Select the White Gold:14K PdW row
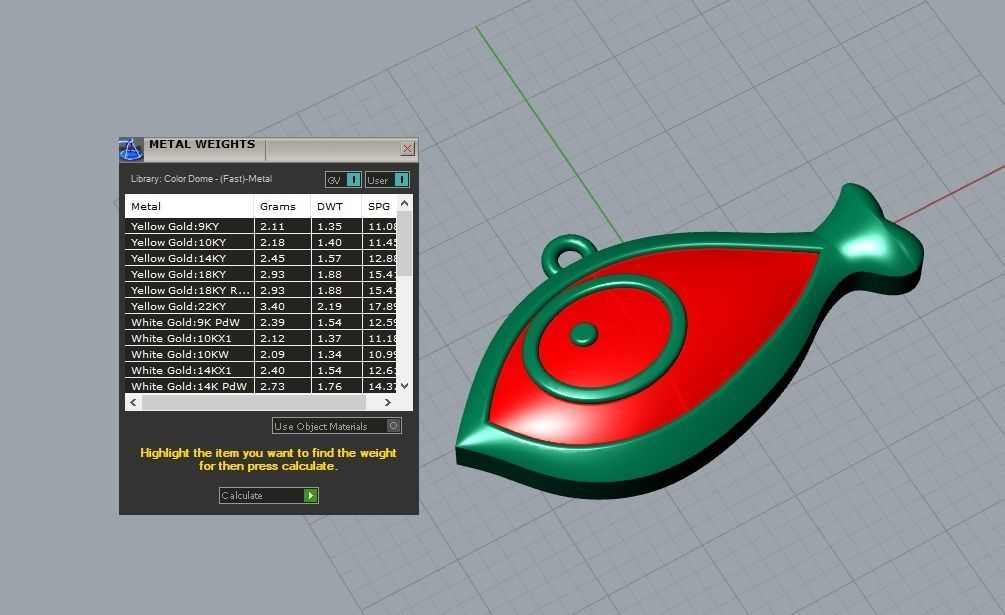Screen dimensions: 1005x615 tap(261, 386)
